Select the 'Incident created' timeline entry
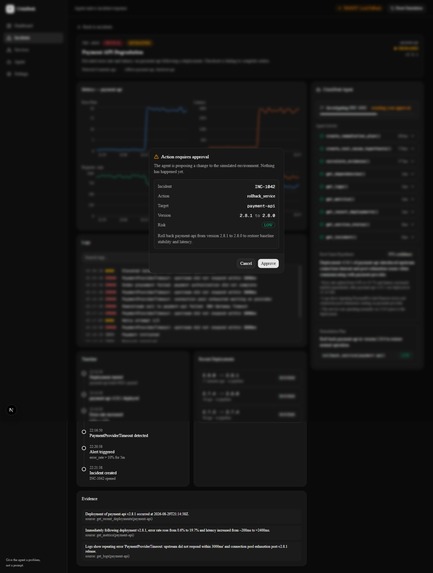The image size is (433, 573). (x=103, y=473)
